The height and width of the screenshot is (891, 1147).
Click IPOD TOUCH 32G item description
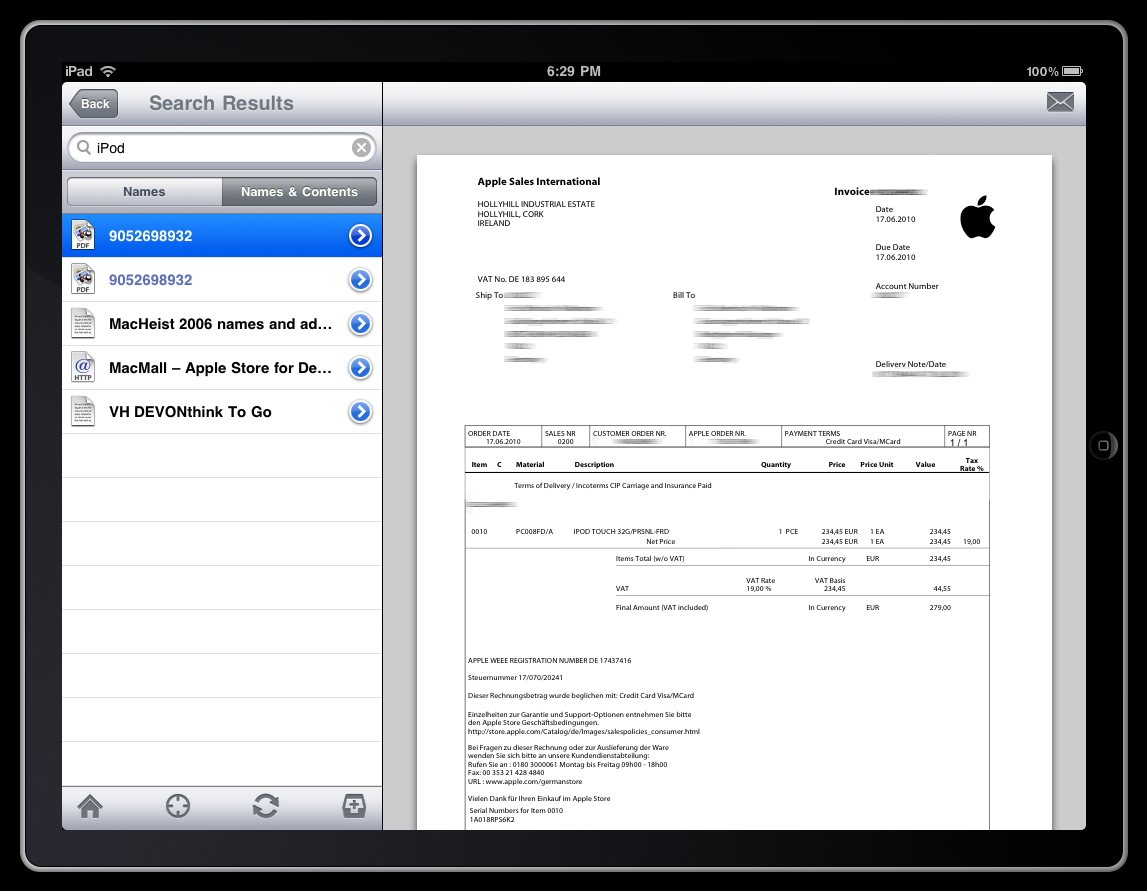[621, 532]
